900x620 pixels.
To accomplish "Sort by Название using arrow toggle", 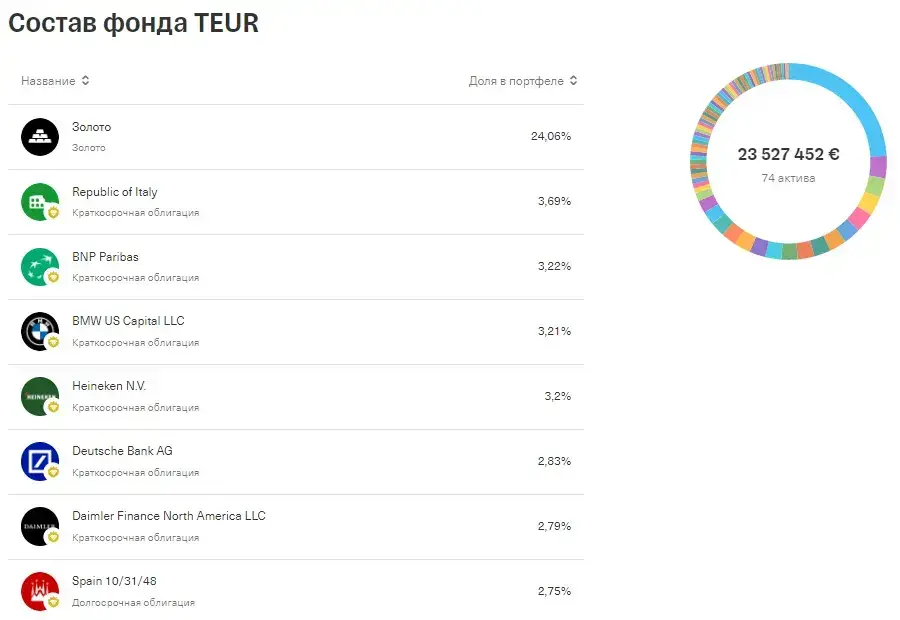I will coord(85,80).
